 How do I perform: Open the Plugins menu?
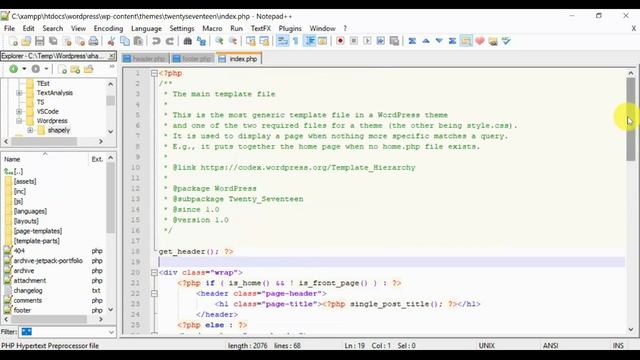pos(290,28)
